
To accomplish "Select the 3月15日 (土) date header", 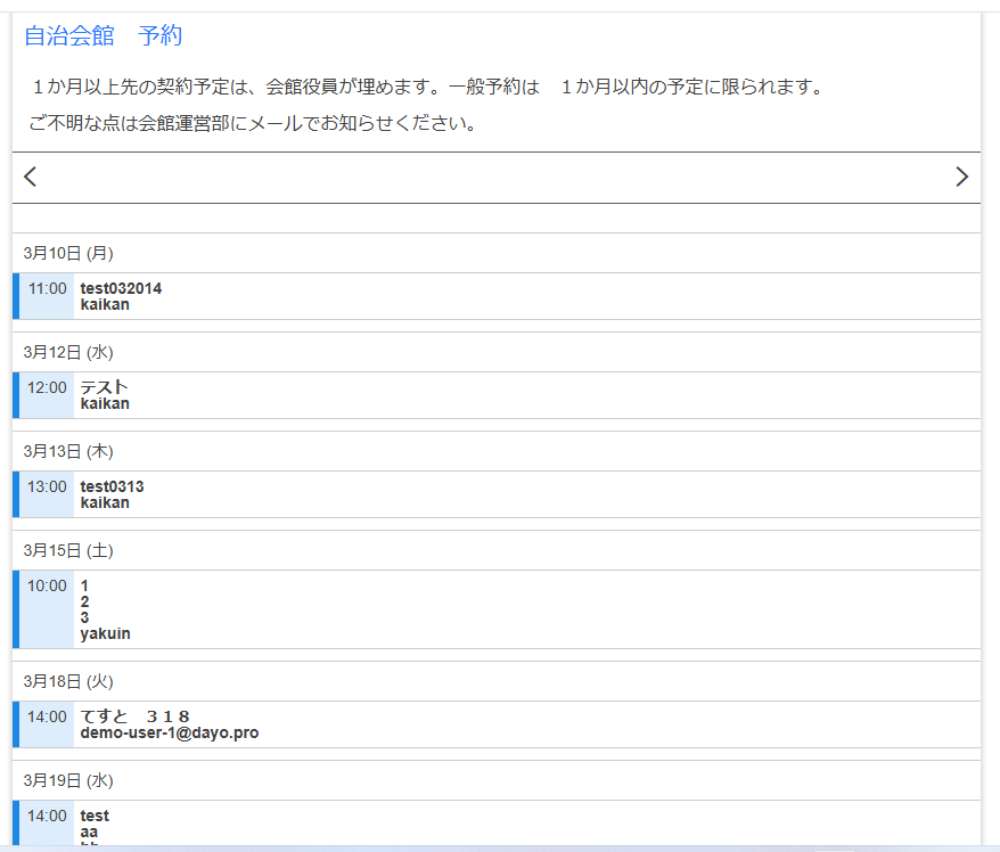I will pos(69,550).
